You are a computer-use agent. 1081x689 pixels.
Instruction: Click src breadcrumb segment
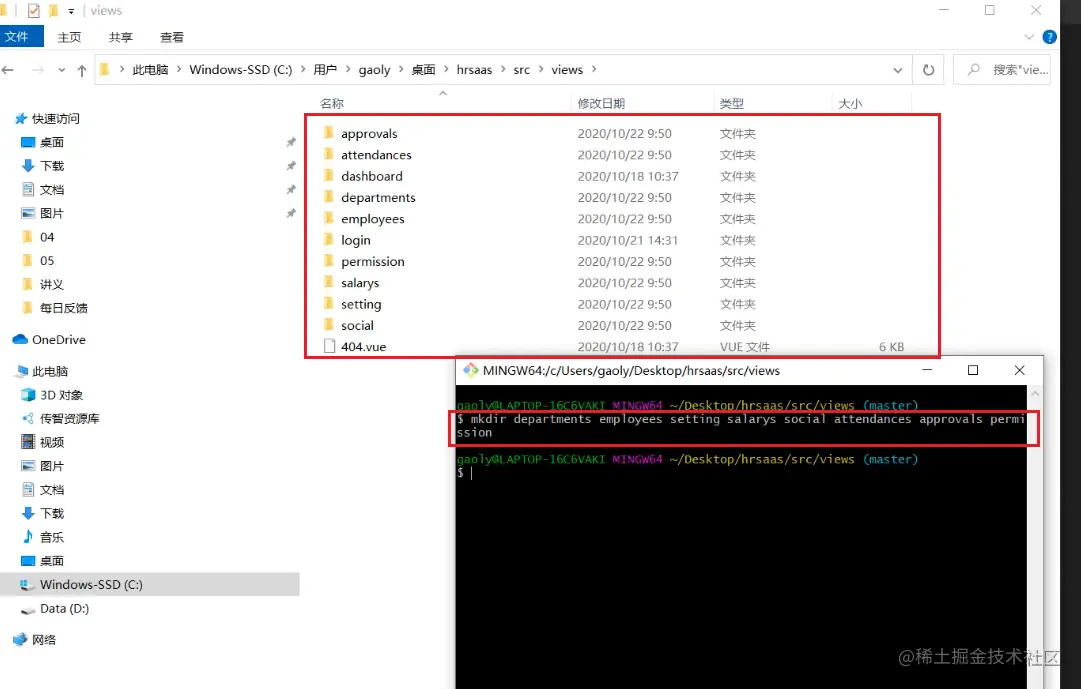point(522,70)
